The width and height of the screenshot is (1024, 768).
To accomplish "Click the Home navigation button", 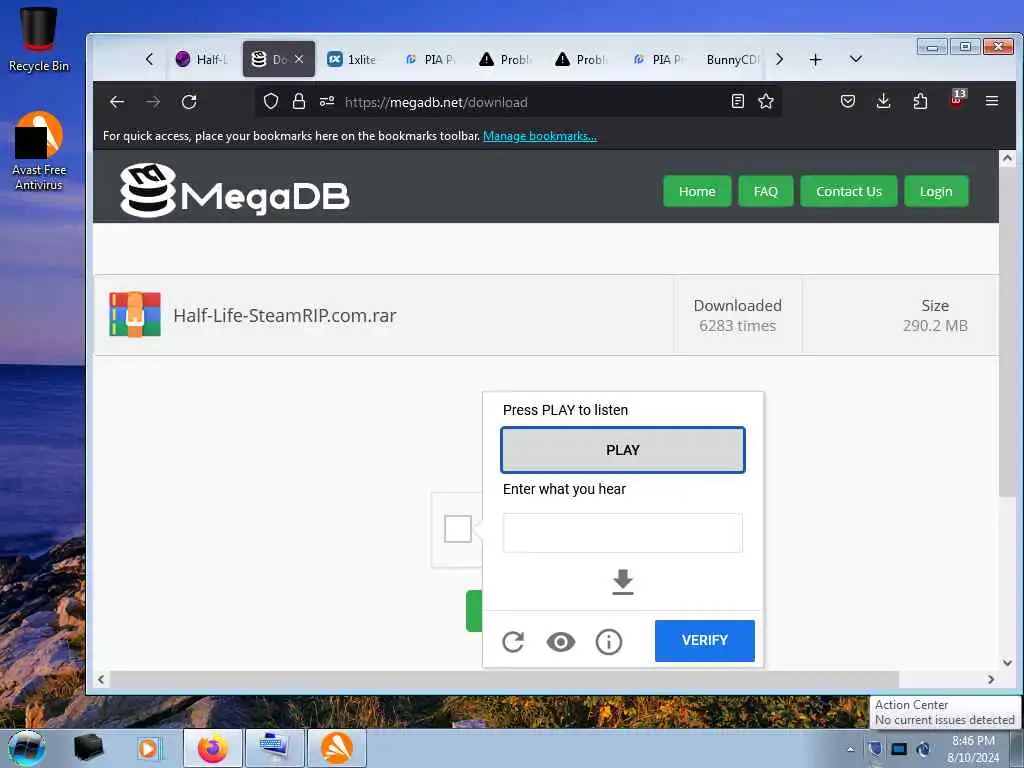I will [697, 191].
